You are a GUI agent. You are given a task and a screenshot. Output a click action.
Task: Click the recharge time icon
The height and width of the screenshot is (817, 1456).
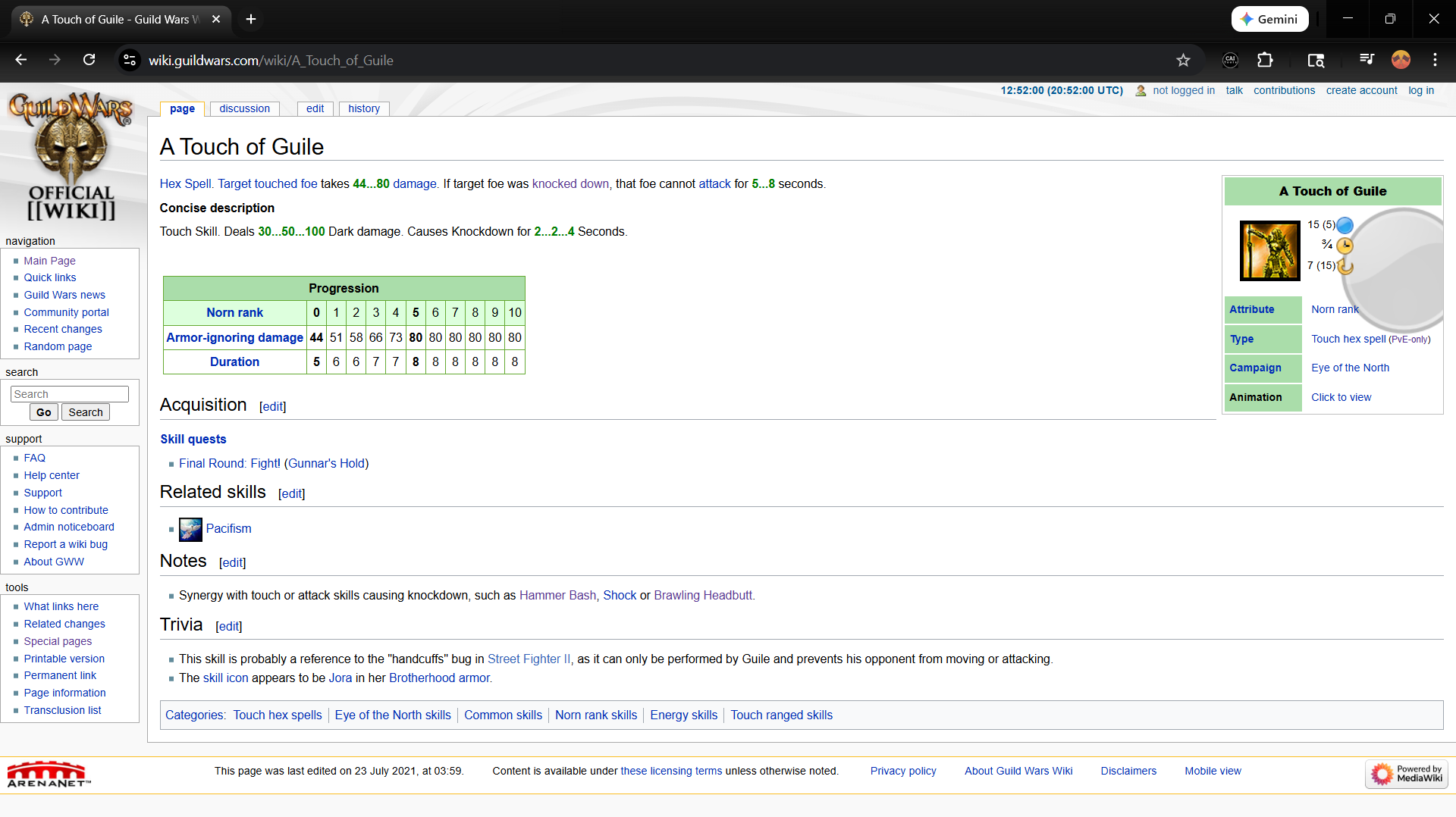coord(1345,266)
